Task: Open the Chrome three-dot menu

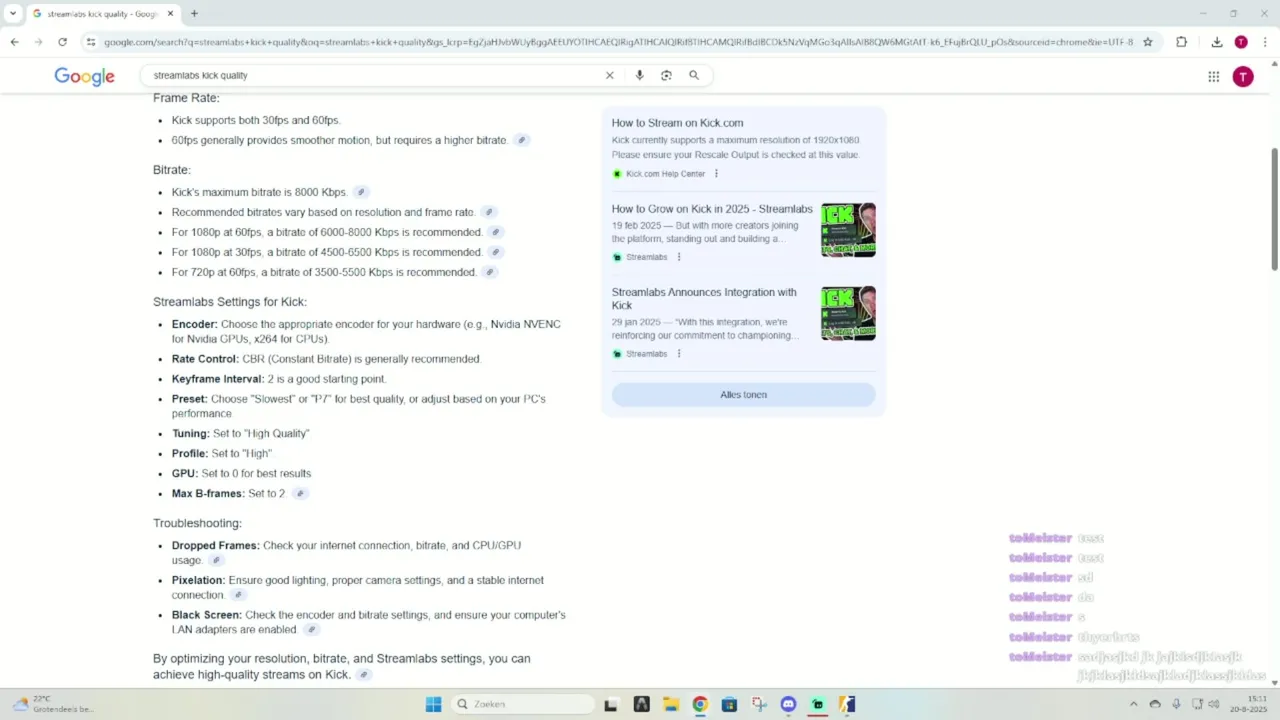Action: (x=1265, y=42)
